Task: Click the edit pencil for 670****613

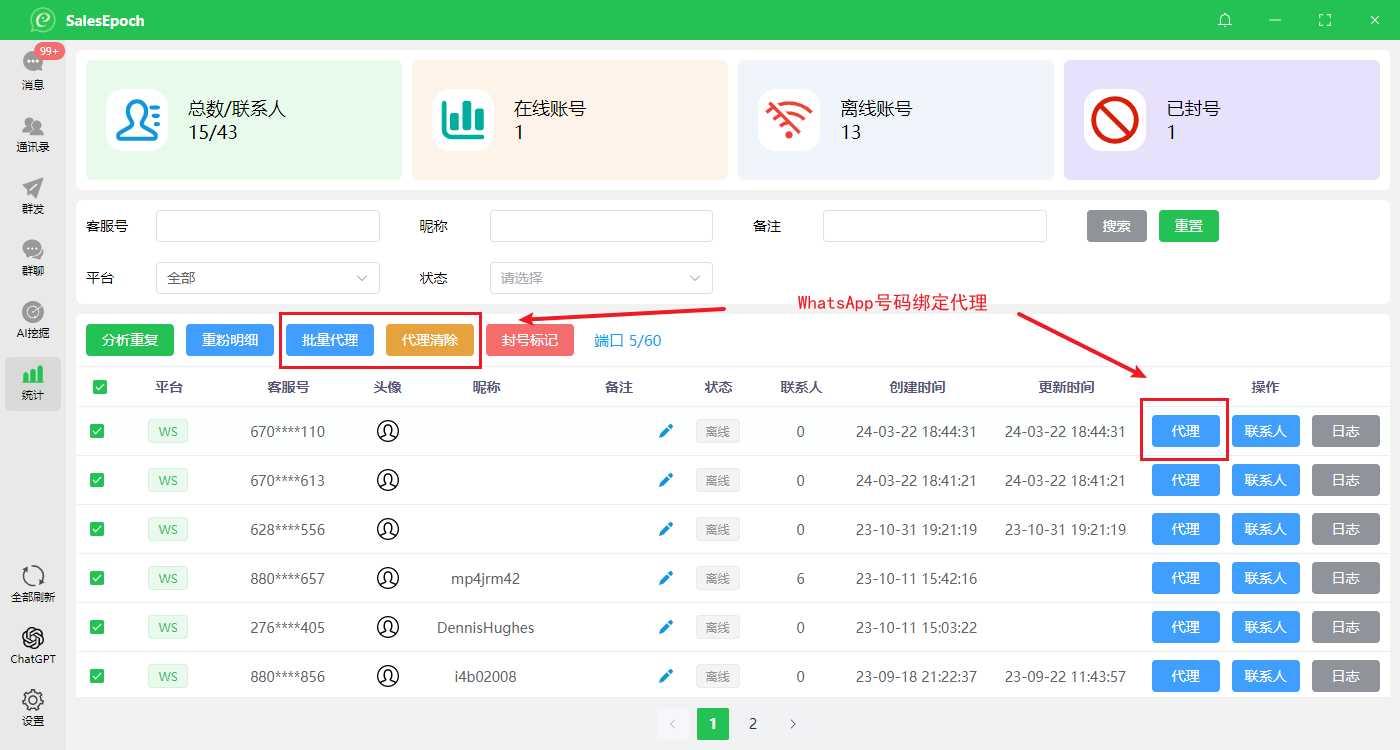Action: pos(666,480)
